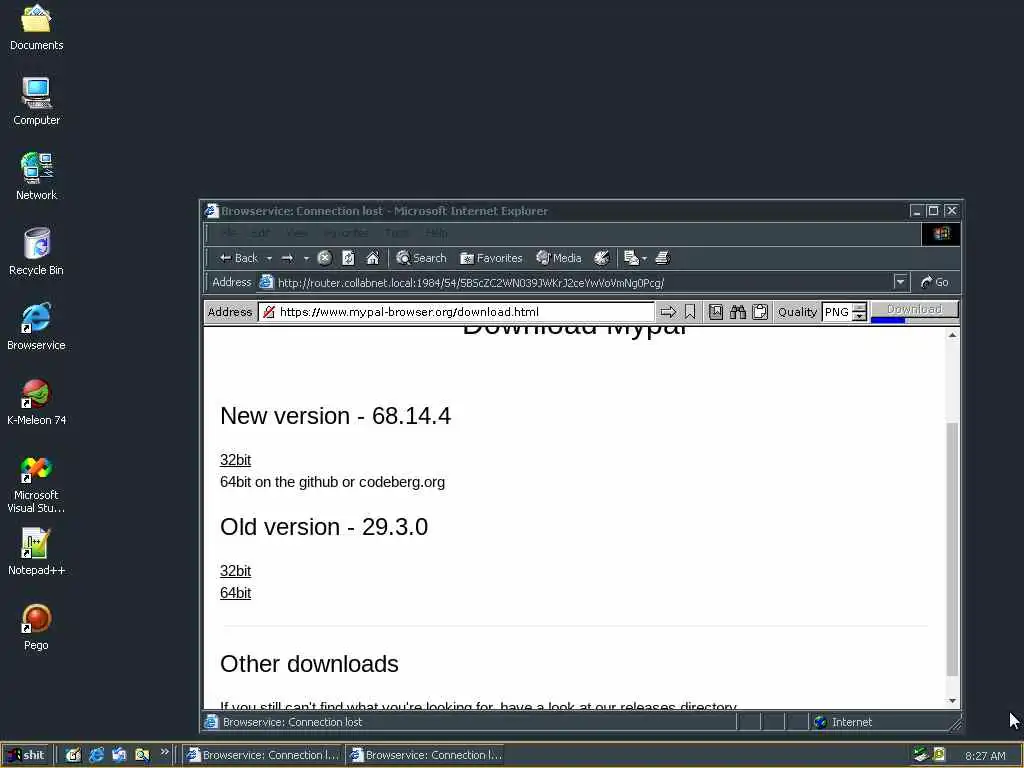Switch to the second Browservice taskbar button
Viewport: 1024px width, 768px height.
pyautogui.click(x=426, y=755)
